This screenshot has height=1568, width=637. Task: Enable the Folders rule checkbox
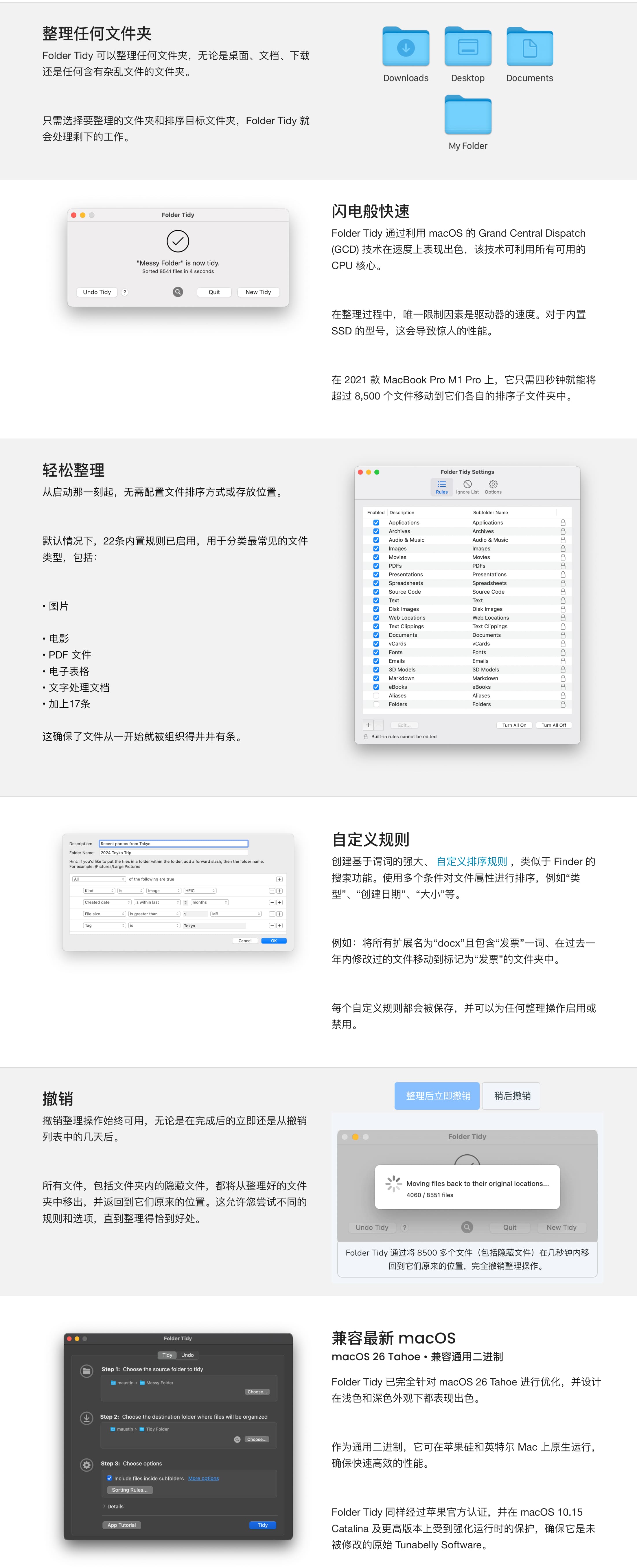tap(376, 704)
